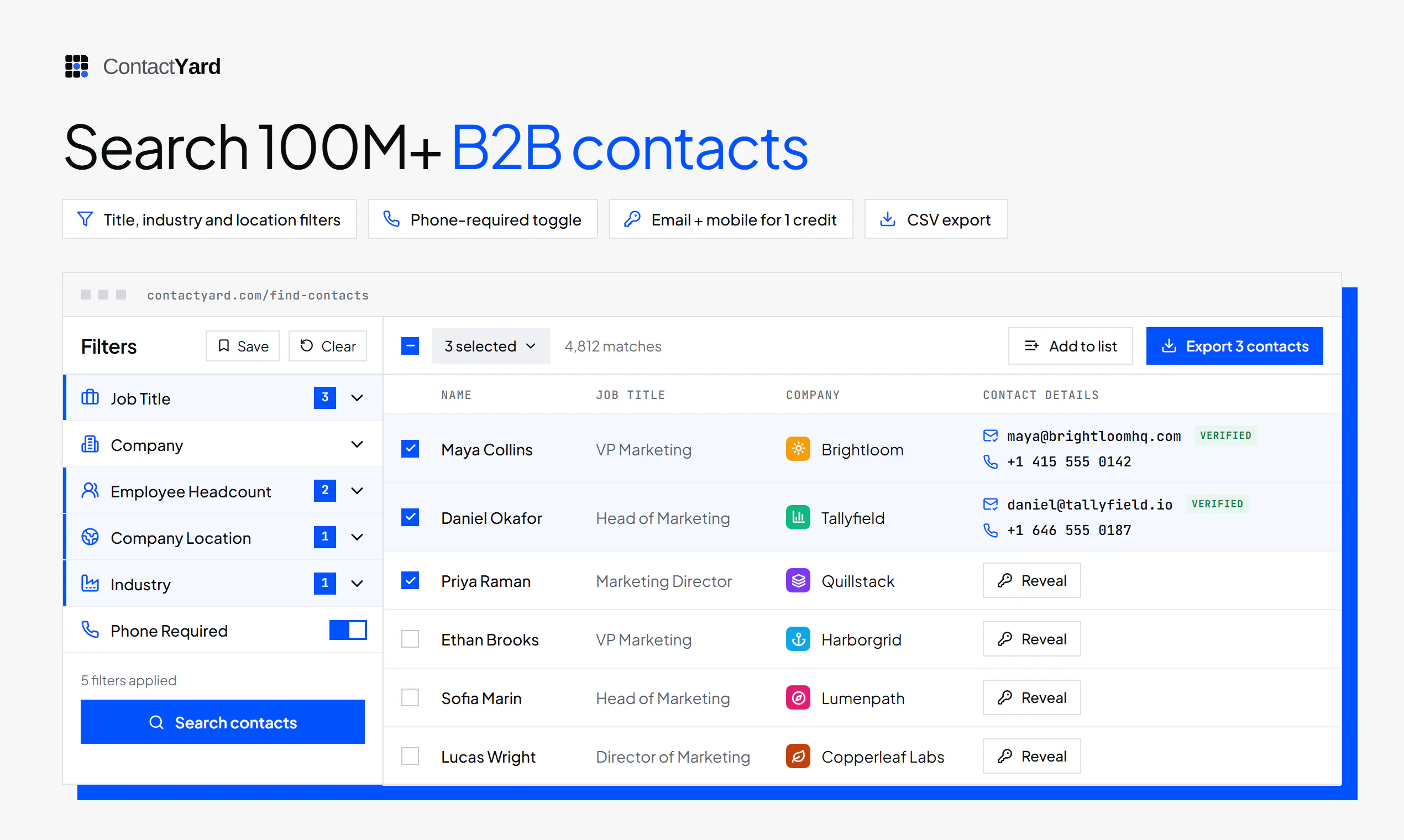Click the CSV export feature chip
Screen dimensions: 1404x840
936,219
